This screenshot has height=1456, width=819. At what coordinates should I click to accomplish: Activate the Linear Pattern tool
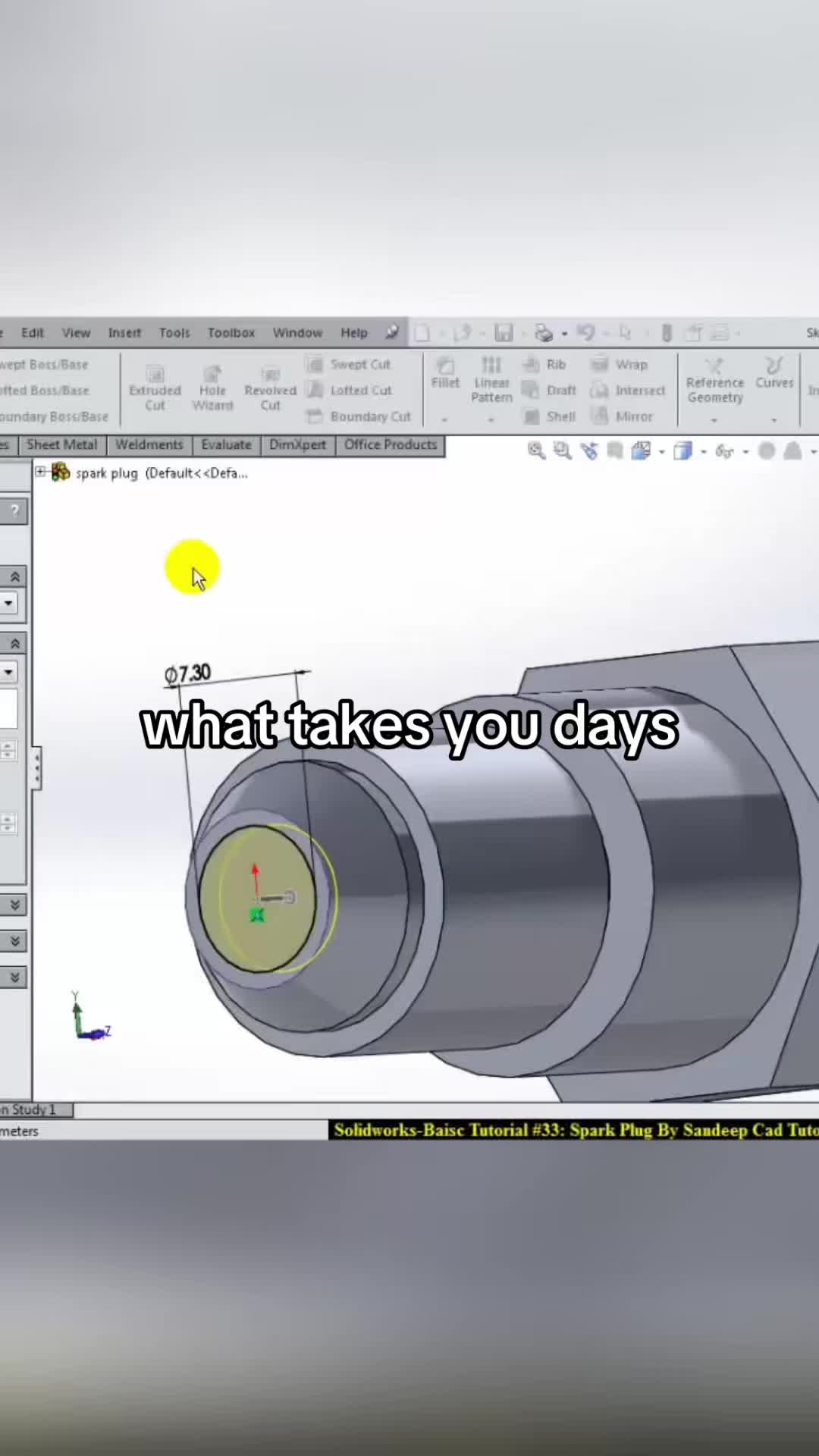pyautogui.click(x=491, y=380)
